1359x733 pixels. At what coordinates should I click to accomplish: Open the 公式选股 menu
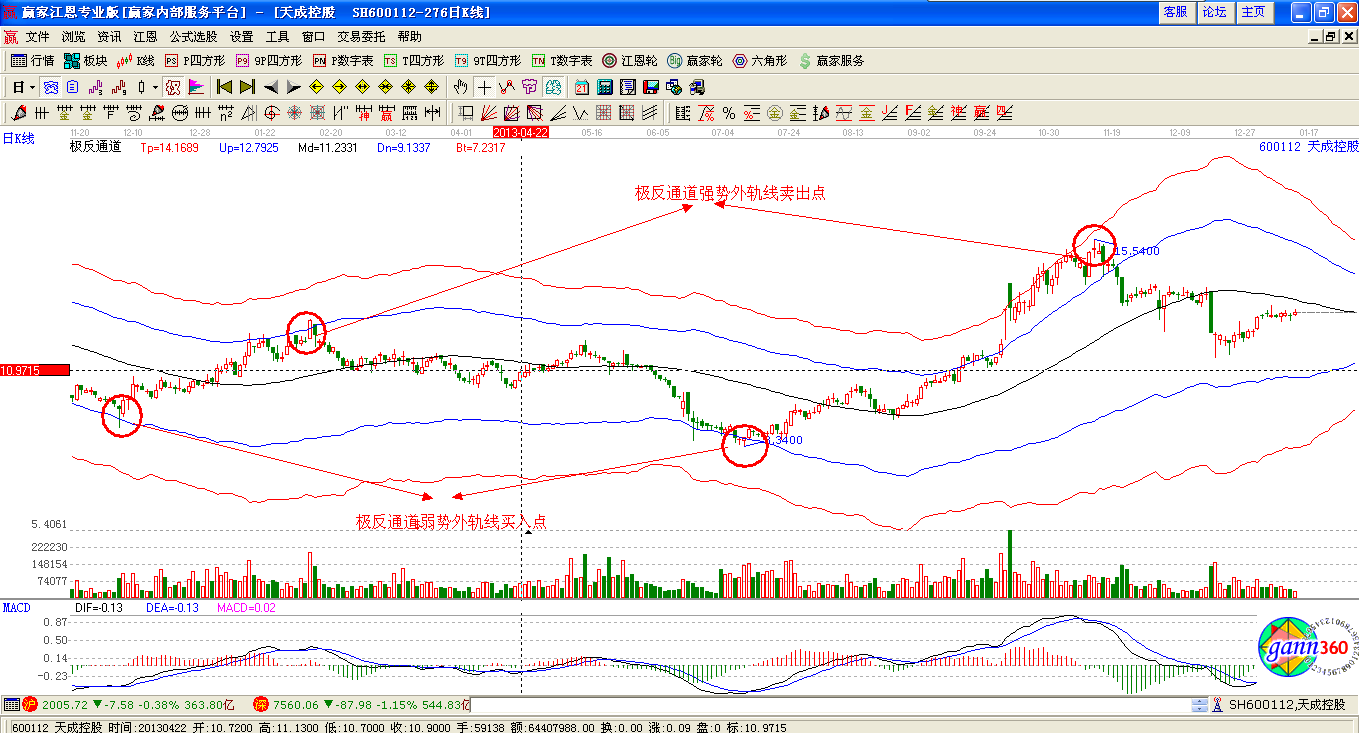click(192, 37)
